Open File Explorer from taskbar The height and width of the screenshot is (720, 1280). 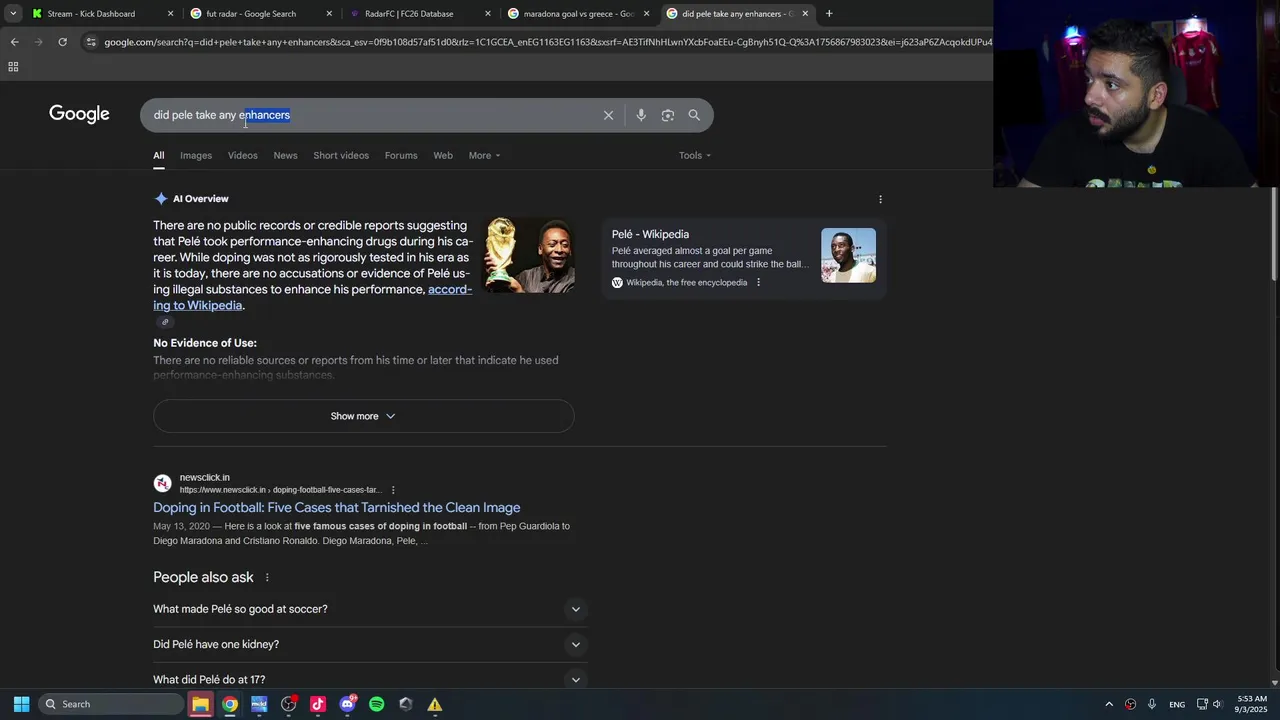(x=200, y=704)
